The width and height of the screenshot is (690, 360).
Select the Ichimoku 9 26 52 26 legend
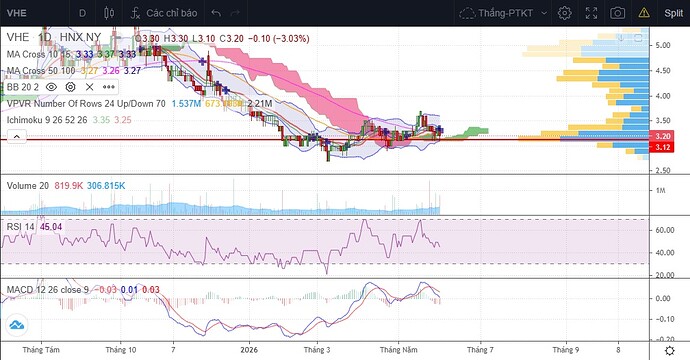47,120
